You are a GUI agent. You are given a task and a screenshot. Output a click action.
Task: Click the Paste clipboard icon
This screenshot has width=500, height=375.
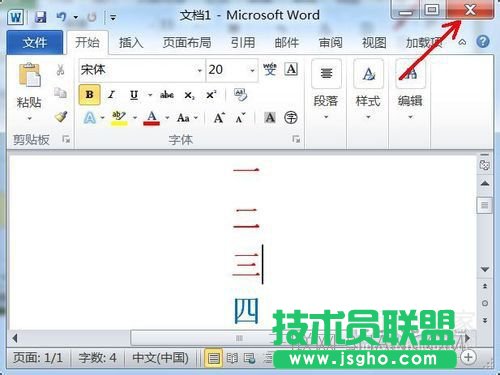click(x=29, y=75)
